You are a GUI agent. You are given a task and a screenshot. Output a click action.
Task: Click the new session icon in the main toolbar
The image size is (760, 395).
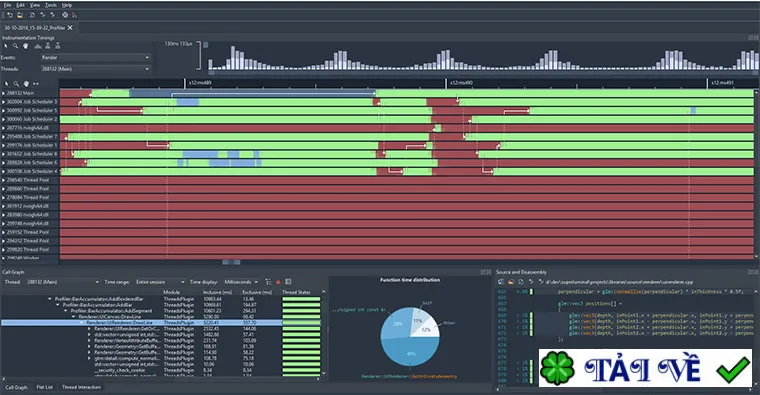(x=10, y=15)
